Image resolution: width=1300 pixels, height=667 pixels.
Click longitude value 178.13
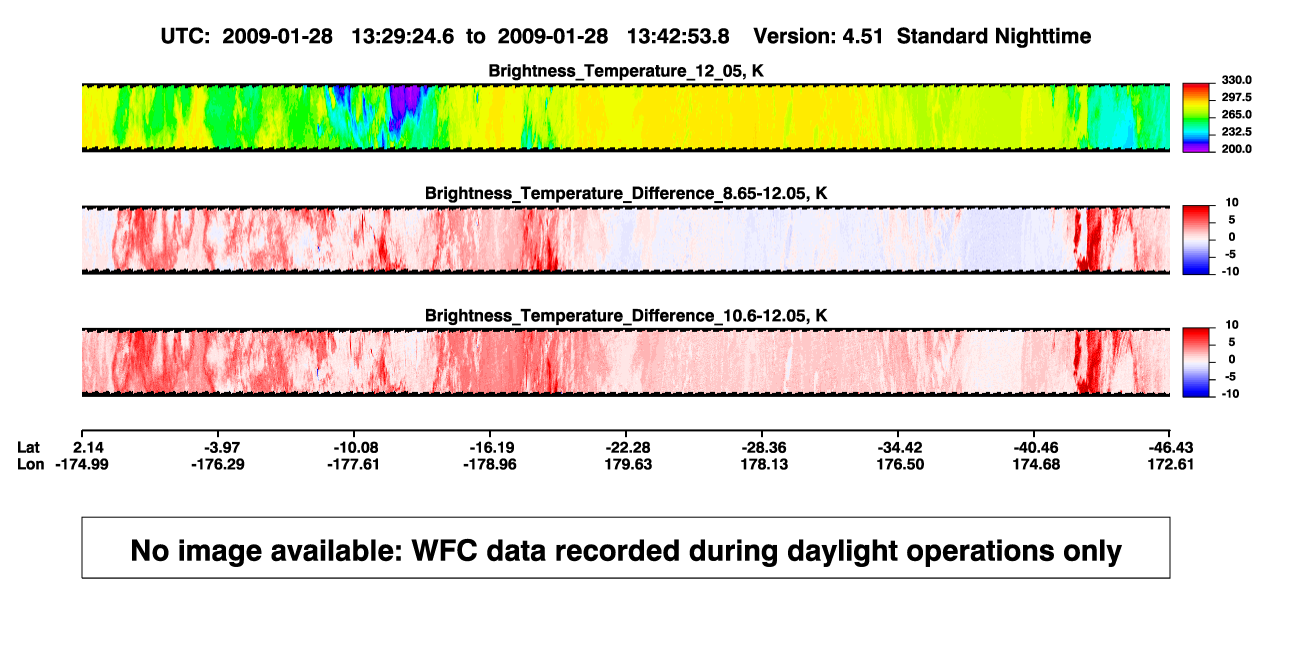[x=762, y=464]
